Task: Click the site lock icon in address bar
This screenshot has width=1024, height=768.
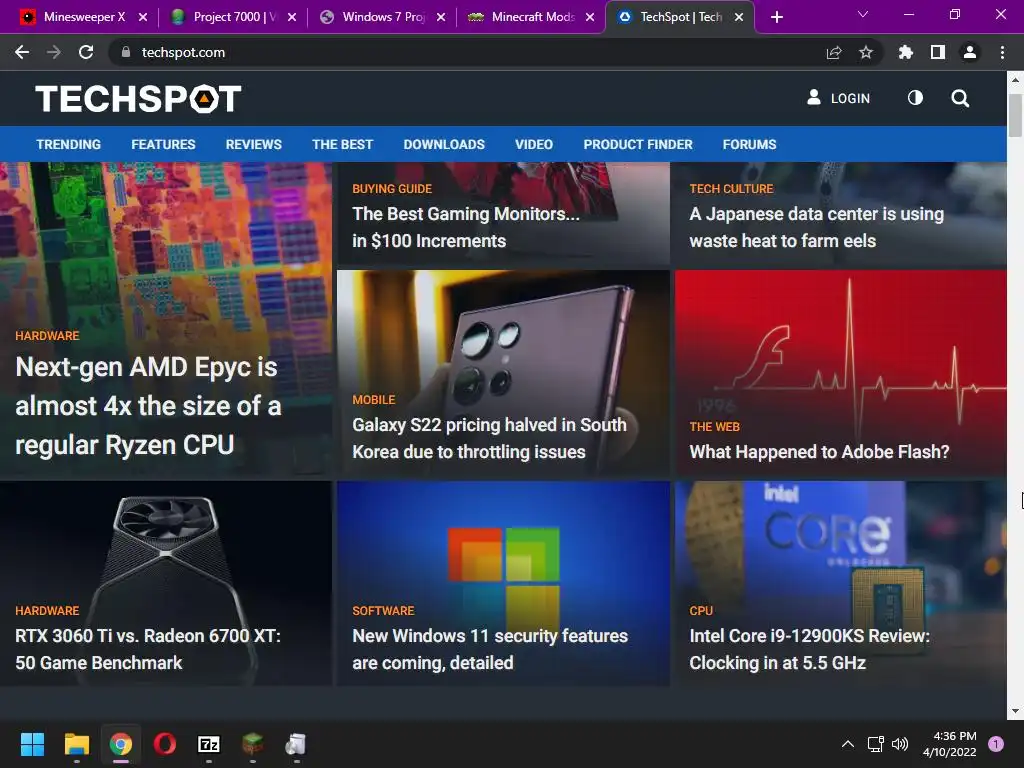Action: (x=126, y=52)
